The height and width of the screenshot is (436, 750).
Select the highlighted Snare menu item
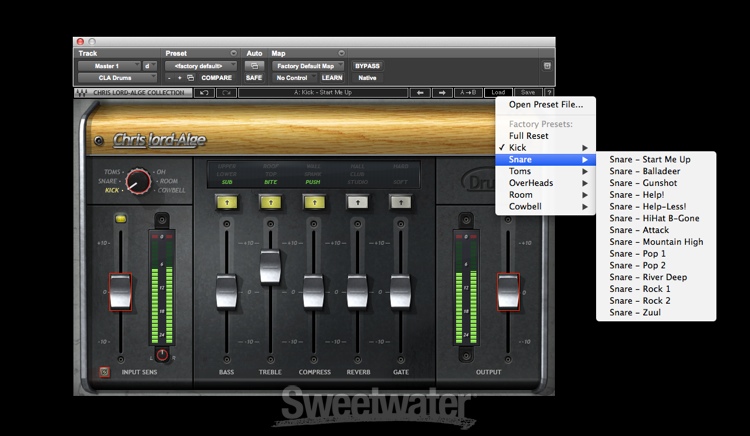click(x=545, y=160)
